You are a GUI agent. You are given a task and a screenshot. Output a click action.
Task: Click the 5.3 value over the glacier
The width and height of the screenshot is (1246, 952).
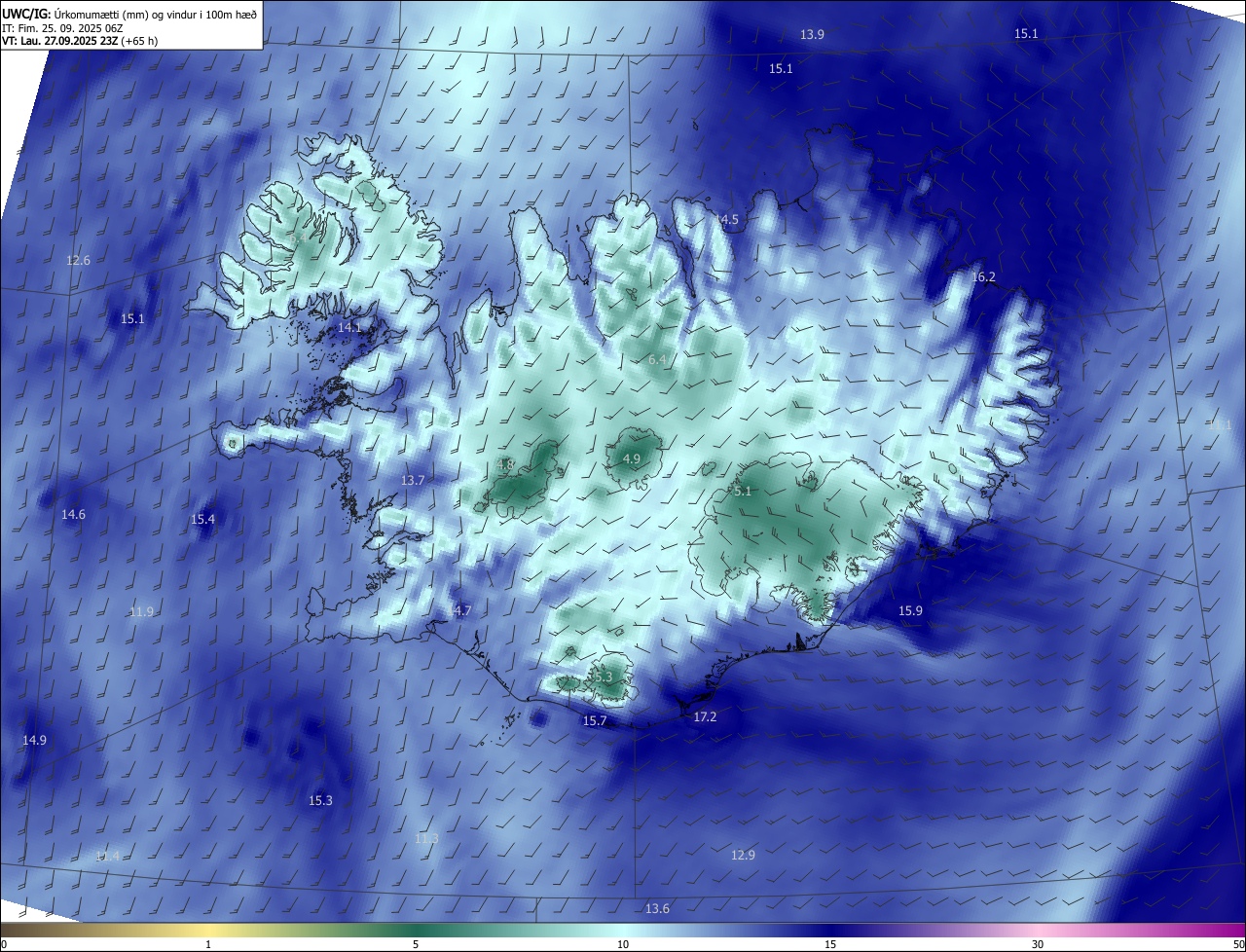point(603,677)
